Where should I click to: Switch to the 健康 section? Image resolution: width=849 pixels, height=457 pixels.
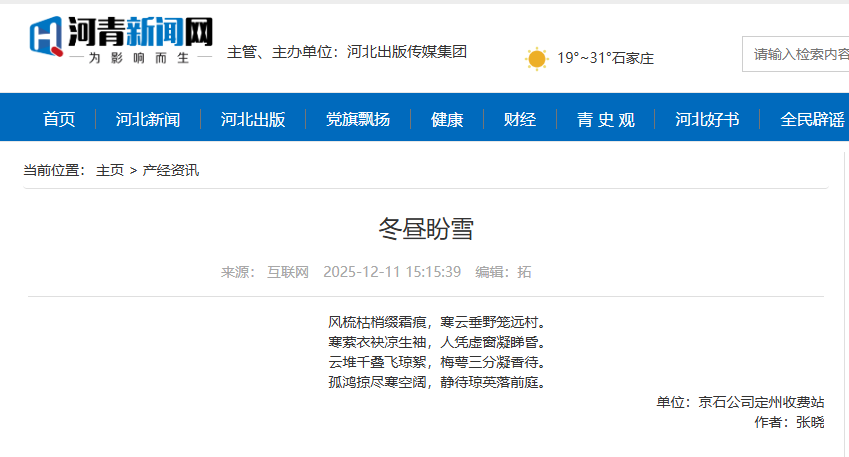click(447, 120)
